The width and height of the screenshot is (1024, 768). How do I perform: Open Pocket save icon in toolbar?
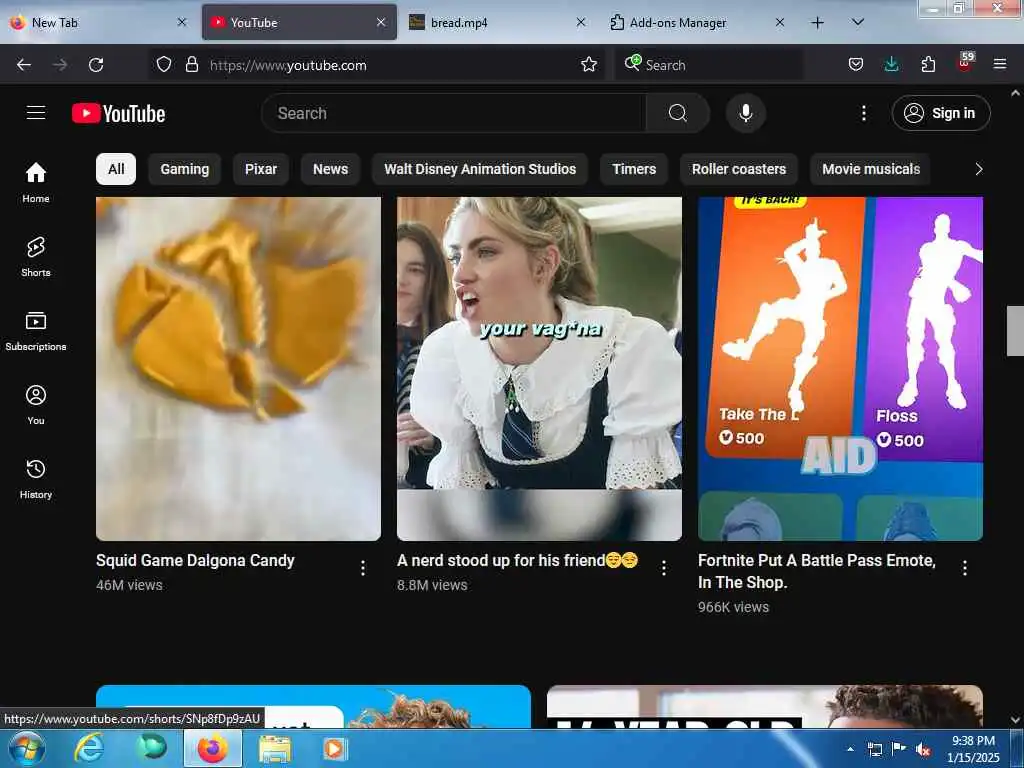tap(856, 65)
